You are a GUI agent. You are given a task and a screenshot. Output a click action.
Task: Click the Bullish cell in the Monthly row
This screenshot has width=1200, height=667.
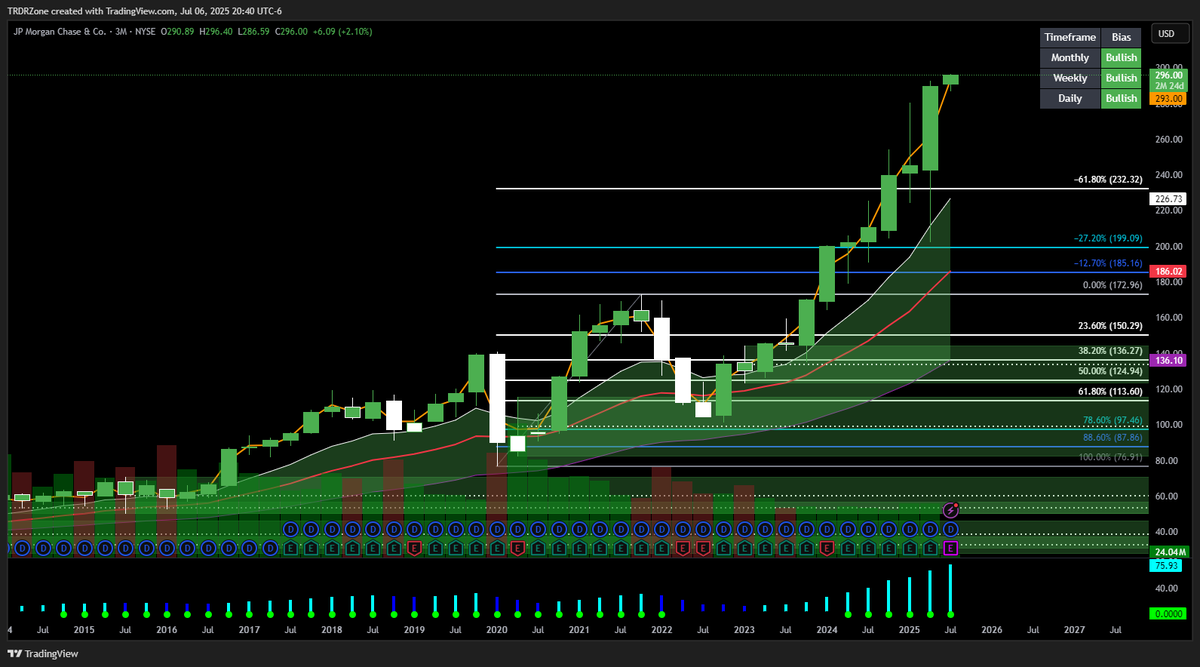click(x=1121, y=58)
